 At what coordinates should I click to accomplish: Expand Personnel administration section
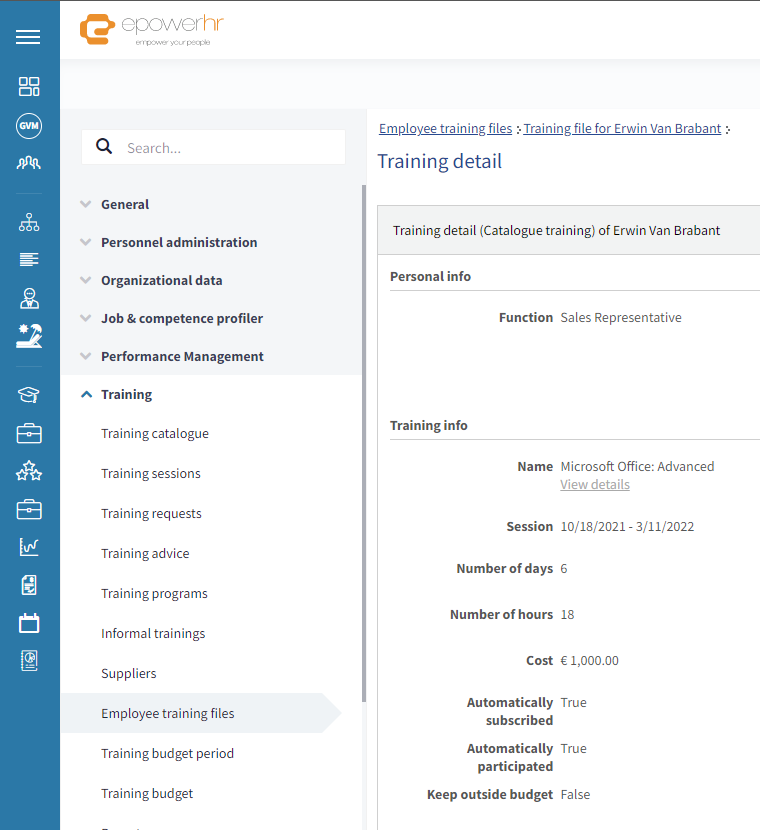(179, 243)
